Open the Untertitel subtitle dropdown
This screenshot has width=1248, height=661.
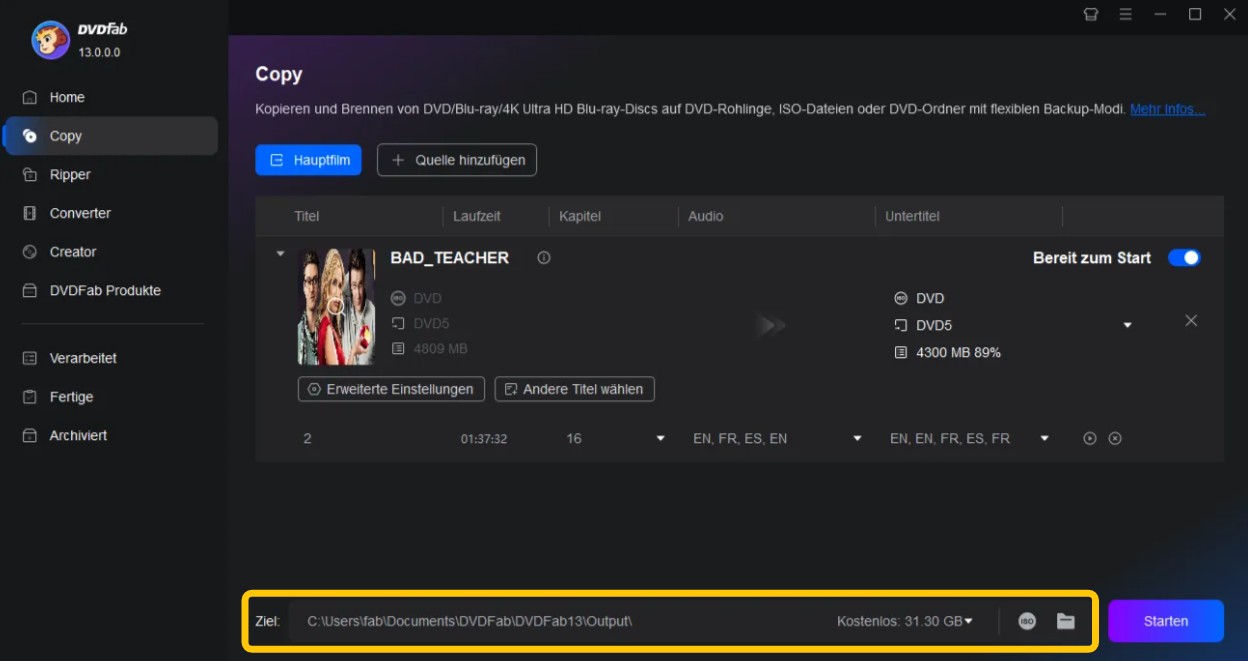[x=1045, y=439]
